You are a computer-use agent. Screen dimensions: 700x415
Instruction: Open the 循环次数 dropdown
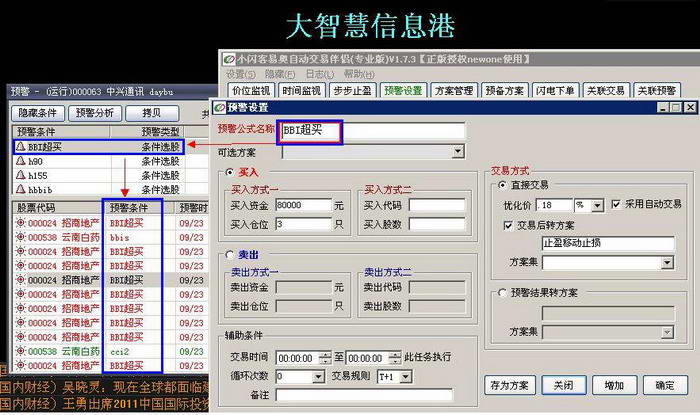click(x=319, y=377)
